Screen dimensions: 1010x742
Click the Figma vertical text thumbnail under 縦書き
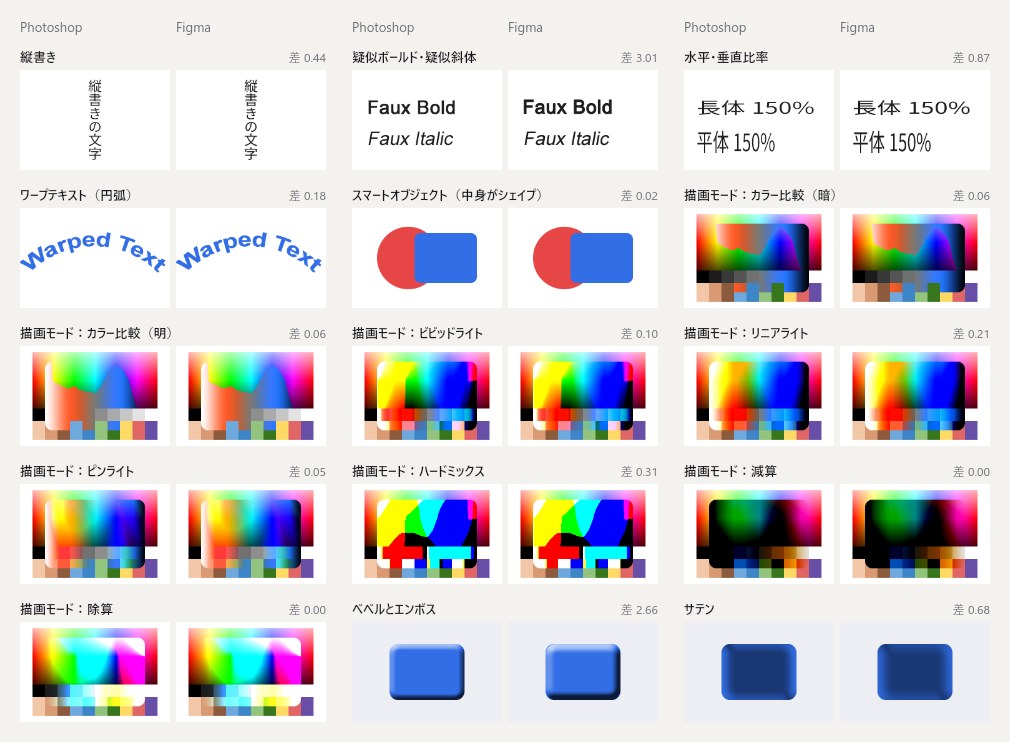251,120
